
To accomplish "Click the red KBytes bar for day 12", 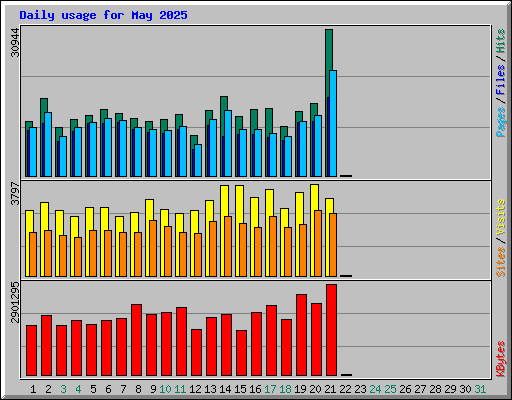I will 196,353.
